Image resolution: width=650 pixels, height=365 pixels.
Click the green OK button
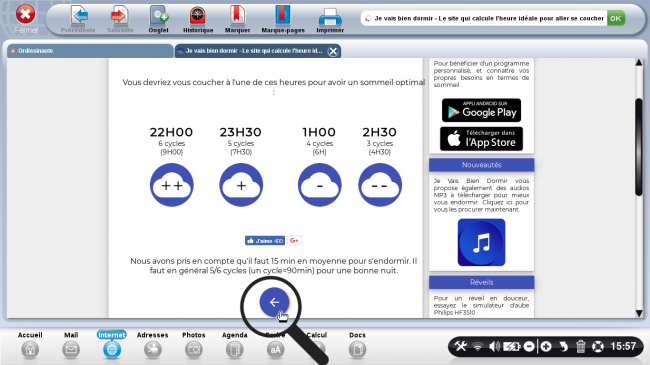click(616, 18)
